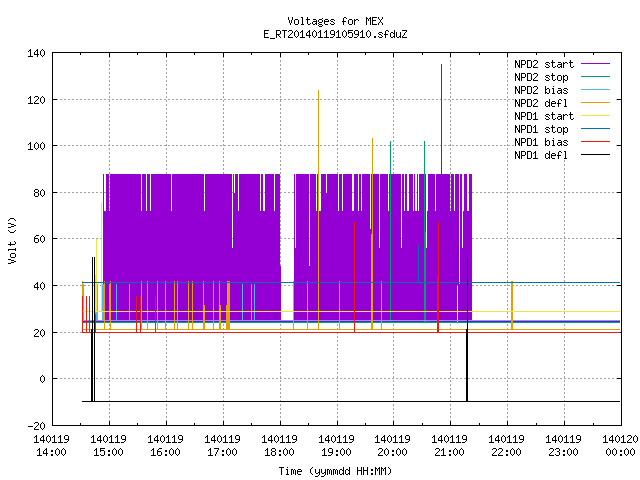Click the 'NPD2 defl' legend label
The width and height of the screenshot is (640, 480).
(x=541, y=103)
